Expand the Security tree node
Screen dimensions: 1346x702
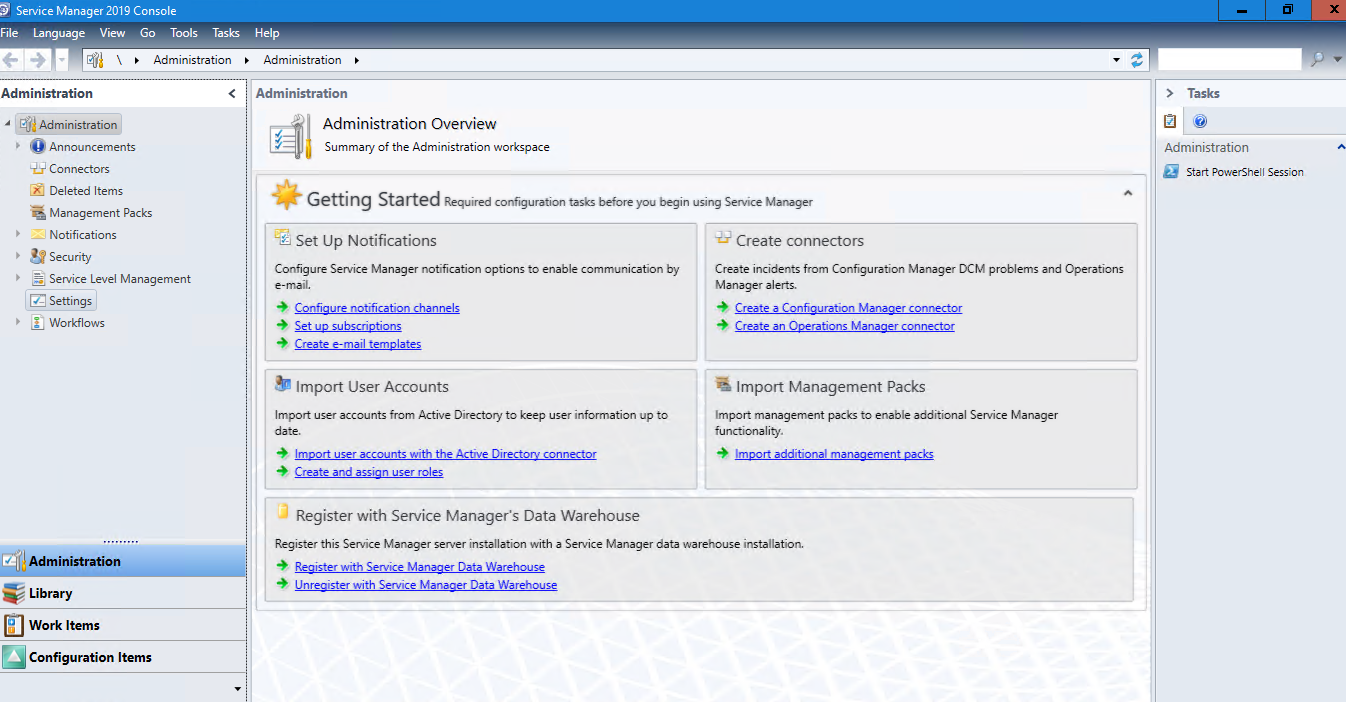[x=20, y=256]
